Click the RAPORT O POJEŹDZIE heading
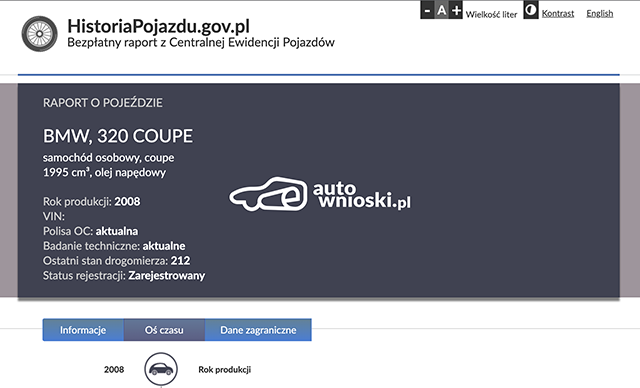640x388 pixels. [x=103, y=102]
